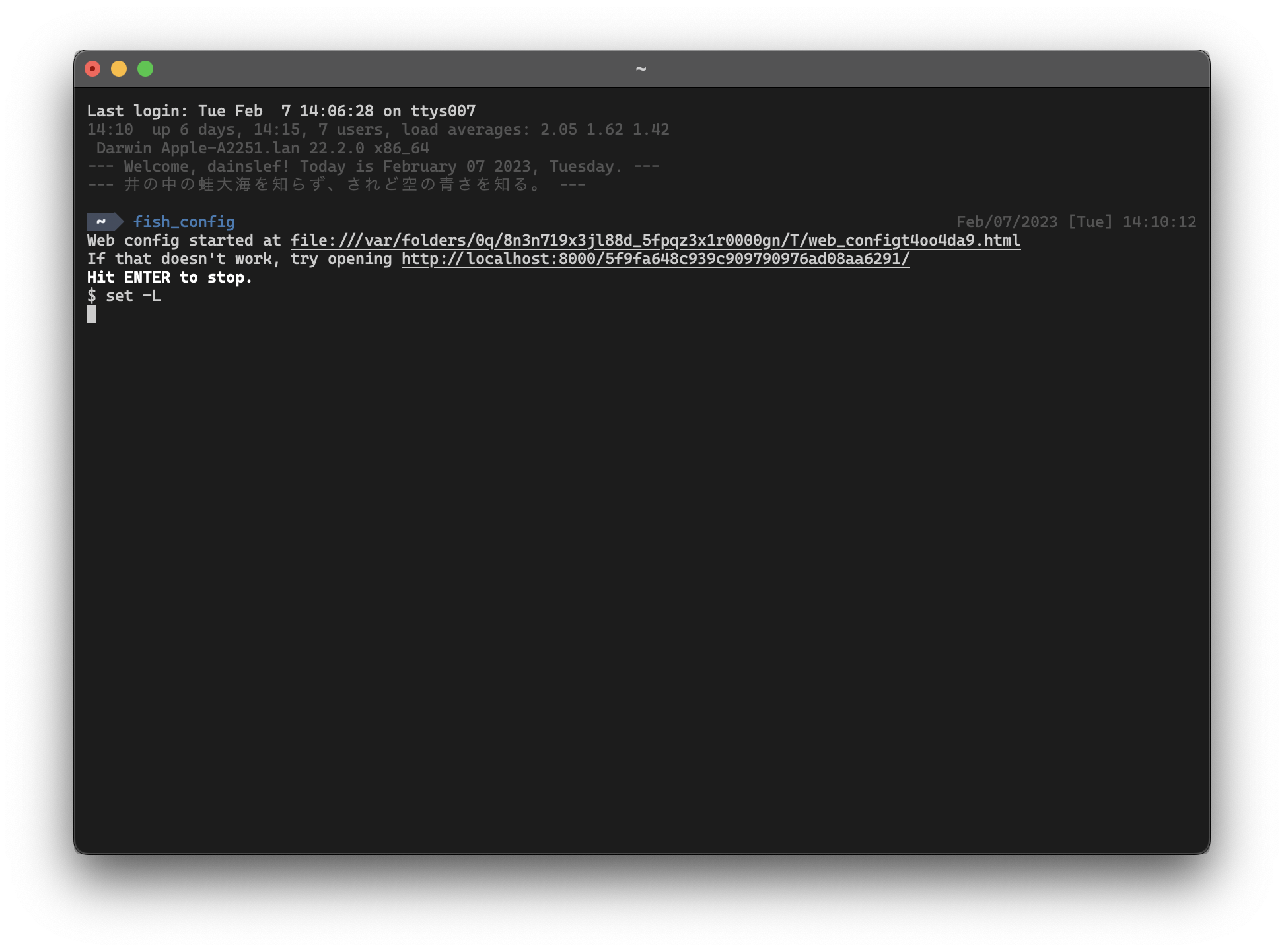This screenshot has width=1284, height=952.
Task: Click the 'Darwin Apple-A2251.lan 22.2.0 x86_64' line
Action: point(263,148)
